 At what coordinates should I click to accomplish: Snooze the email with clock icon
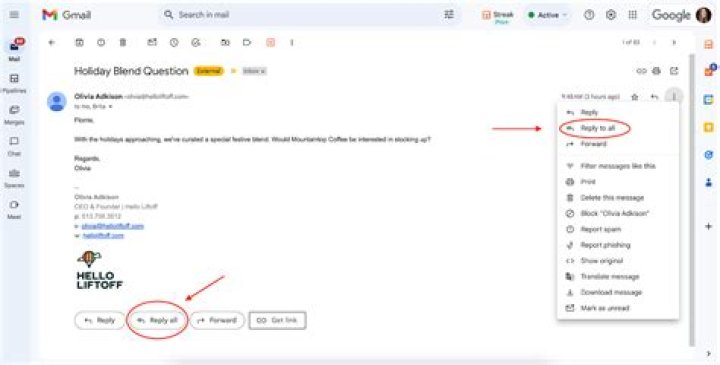click(x=174, y=43)
